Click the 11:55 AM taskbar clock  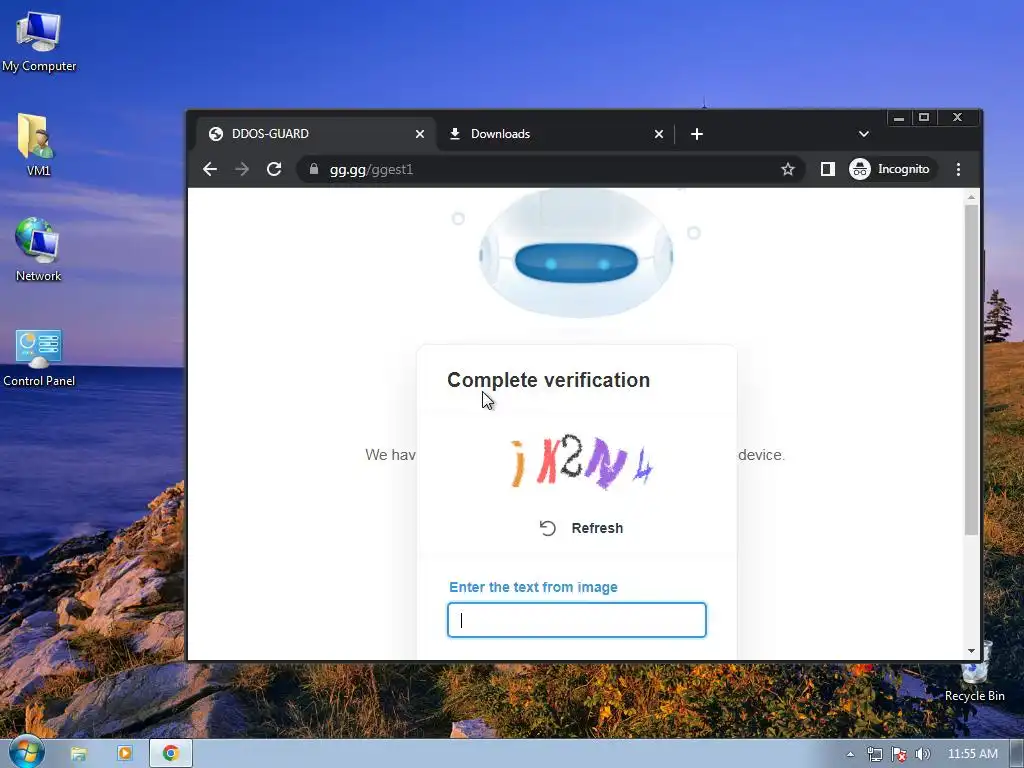(972, 754)
